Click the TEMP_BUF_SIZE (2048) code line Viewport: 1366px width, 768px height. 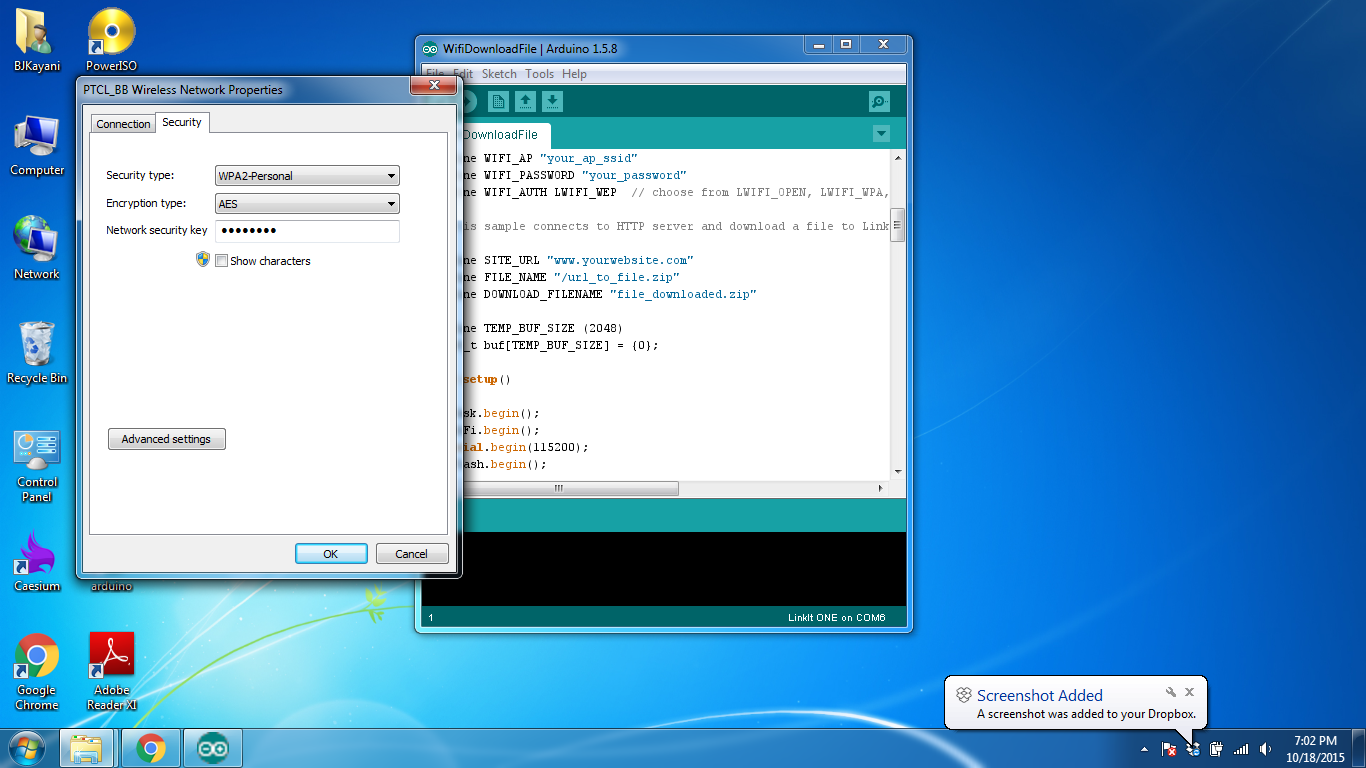pyautogui.click(x=544, y=328)
